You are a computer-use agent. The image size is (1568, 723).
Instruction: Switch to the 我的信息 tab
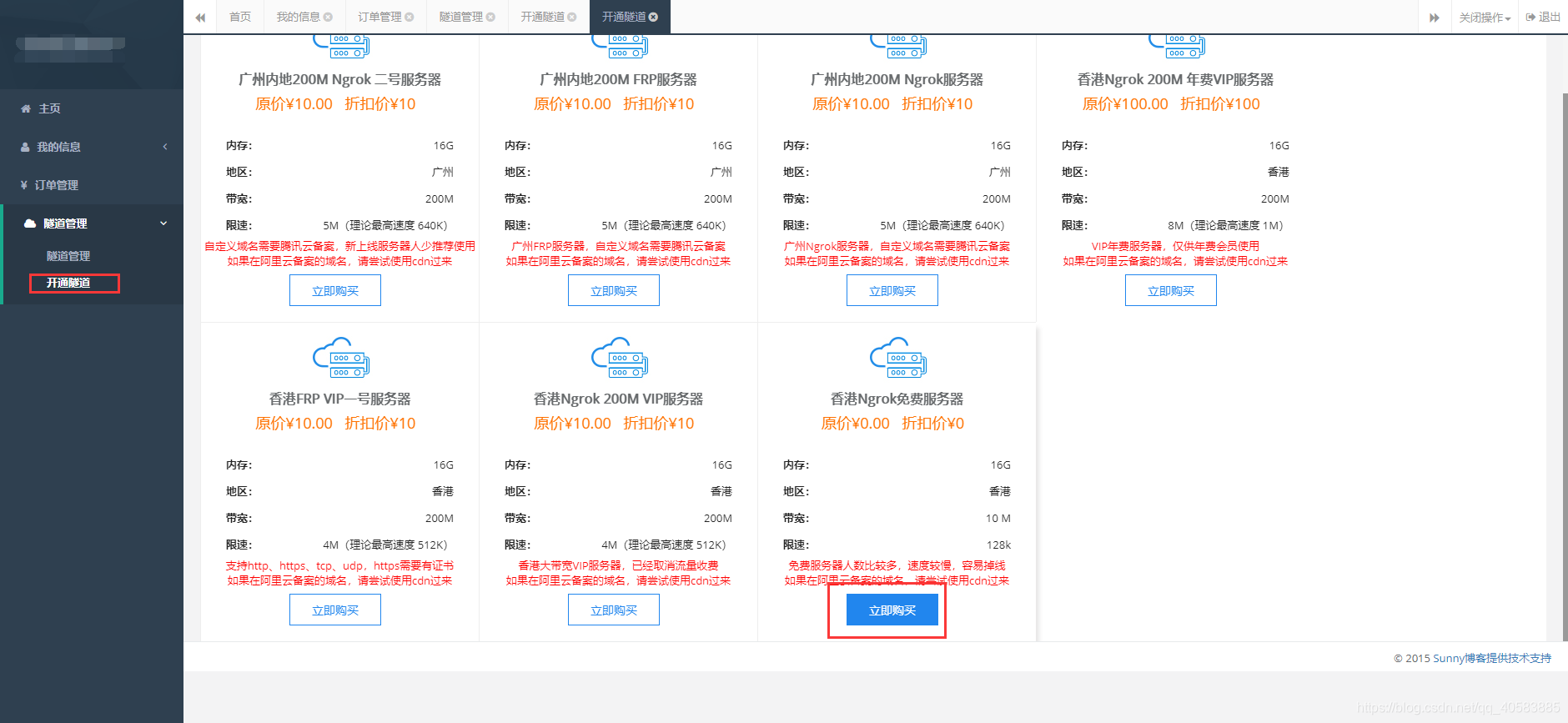pyautogui.click(x=298, y=17)
